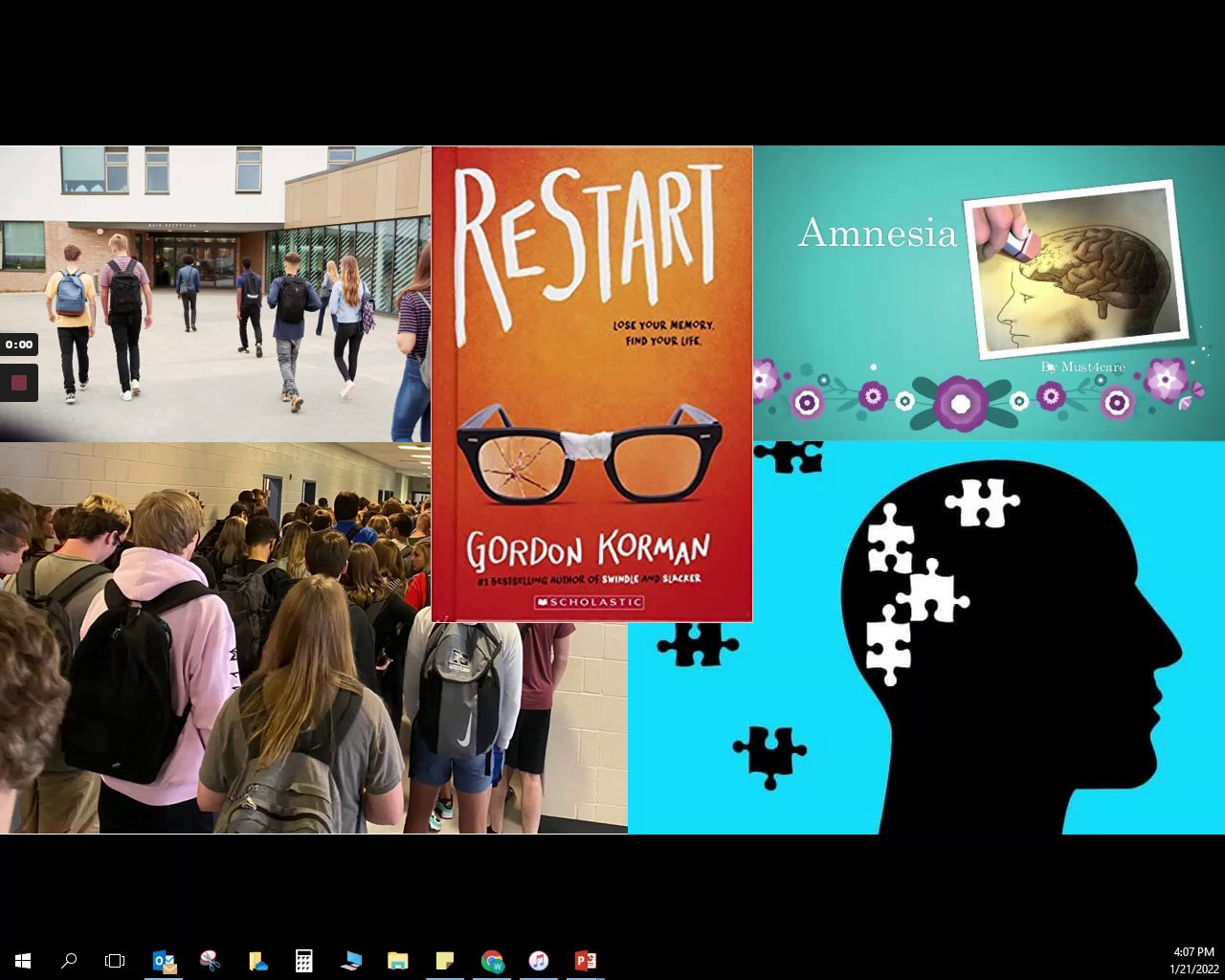Select the Restart book cover image
The image size is (1225, 980).
click(x=591, y=384)
